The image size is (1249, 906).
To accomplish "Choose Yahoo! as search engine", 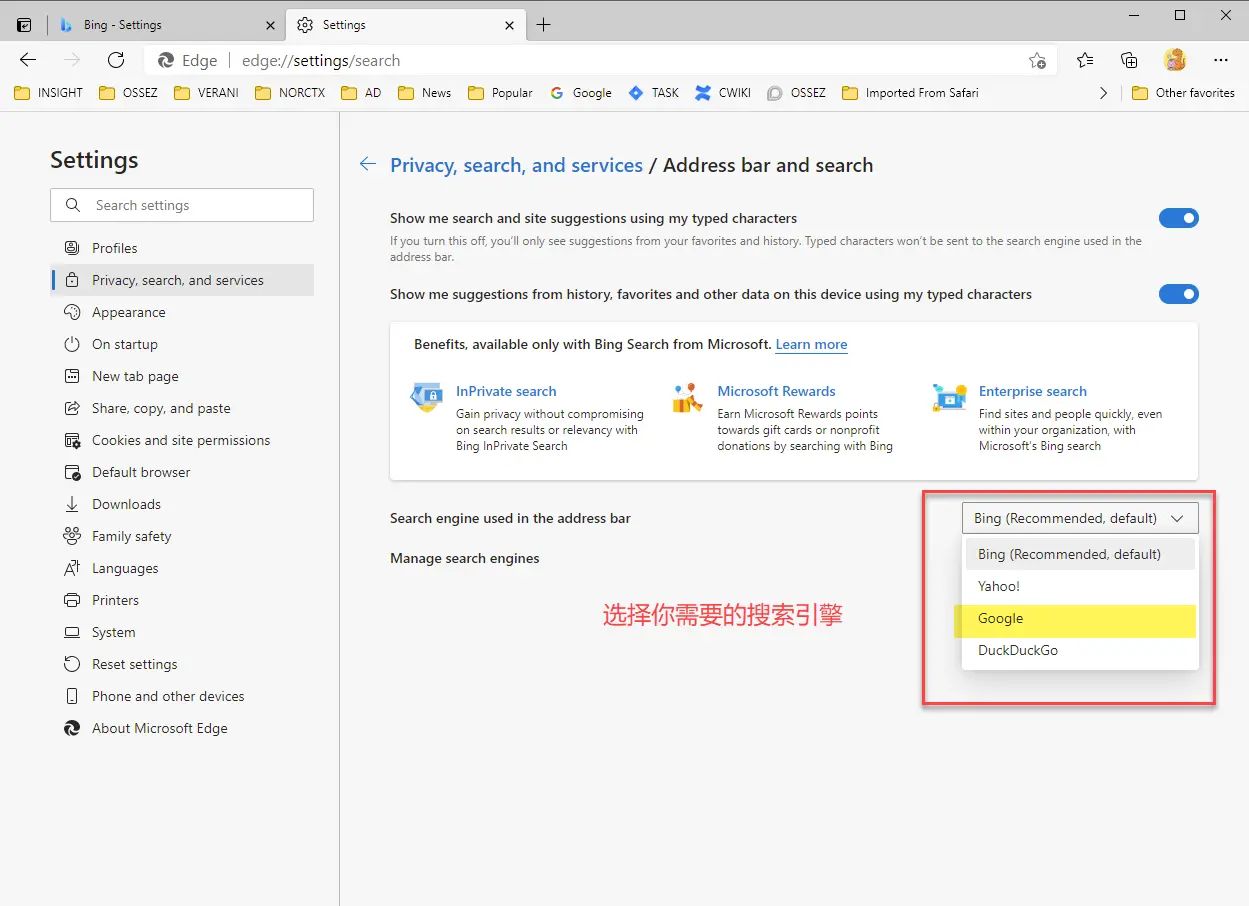I will 1080,586.
